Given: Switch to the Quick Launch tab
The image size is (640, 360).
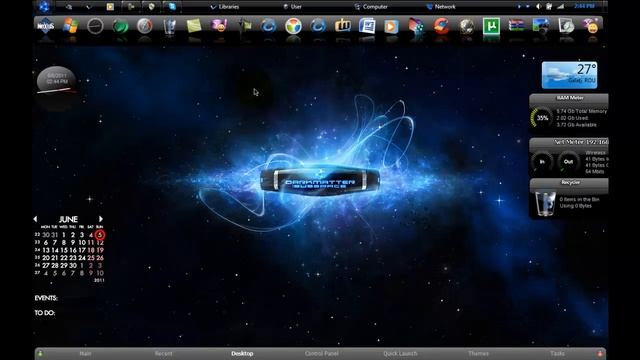Looking at the screenshot, I should (x=400, y=353).
